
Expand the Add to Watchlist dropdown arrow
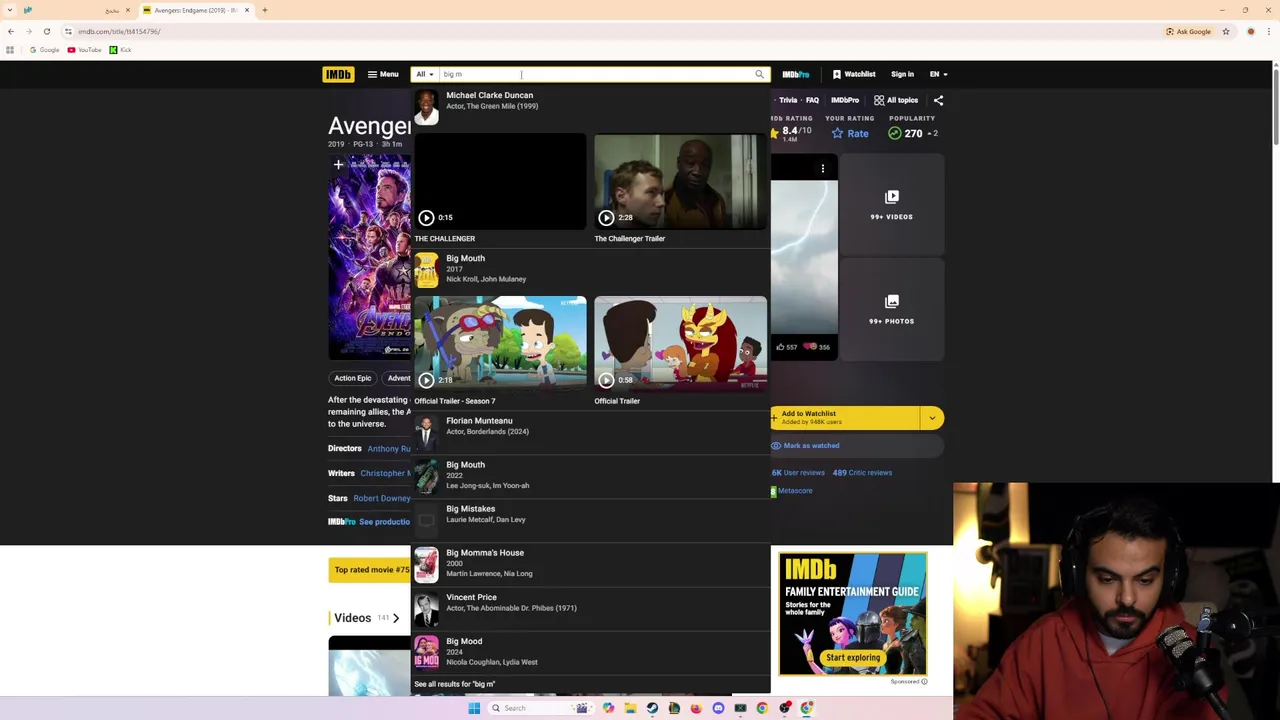pyautogui.click(x=932, y=418)
